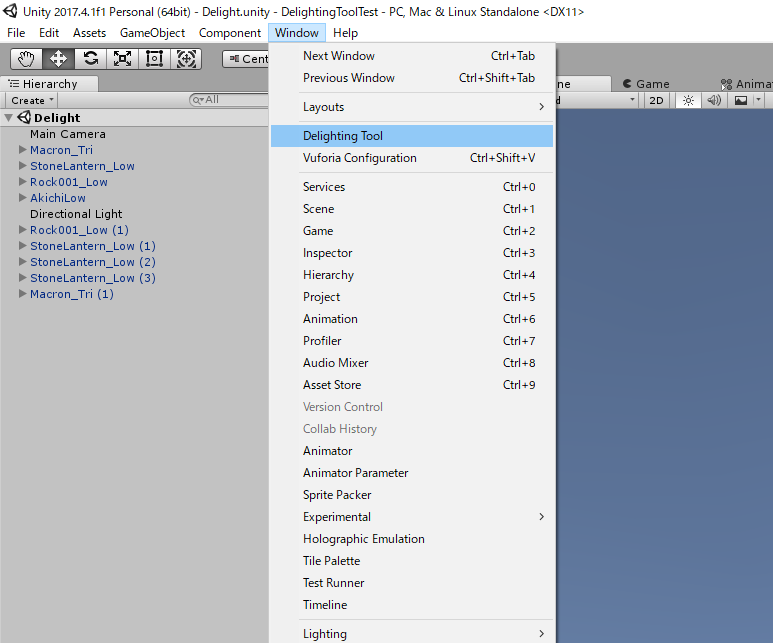
Task: Open Animator Parameter window
Action: coord(412,473)
